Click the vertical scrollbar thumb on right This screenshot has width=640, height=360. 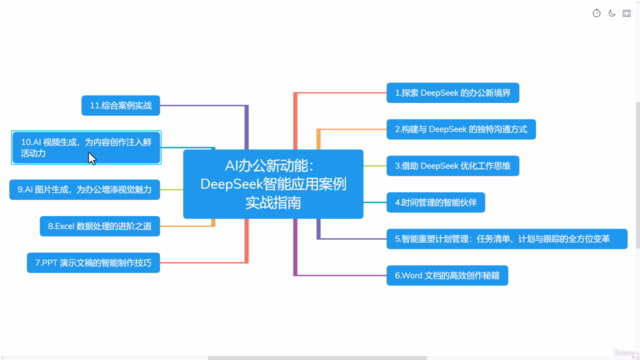[638, 175]
